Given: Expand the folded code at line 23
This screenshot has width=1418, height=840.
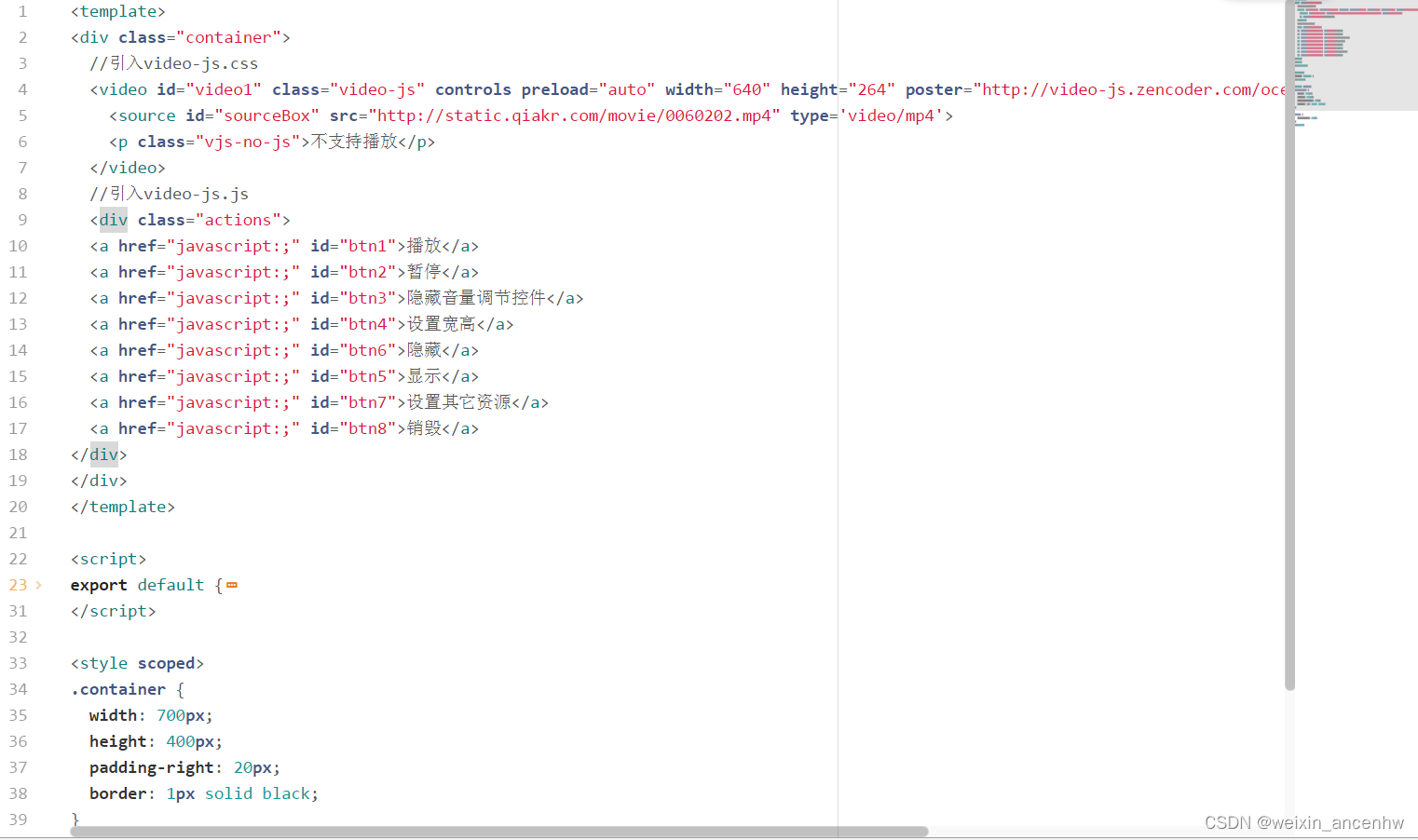Looking at the screenshot, I should (x=38, y=585).
